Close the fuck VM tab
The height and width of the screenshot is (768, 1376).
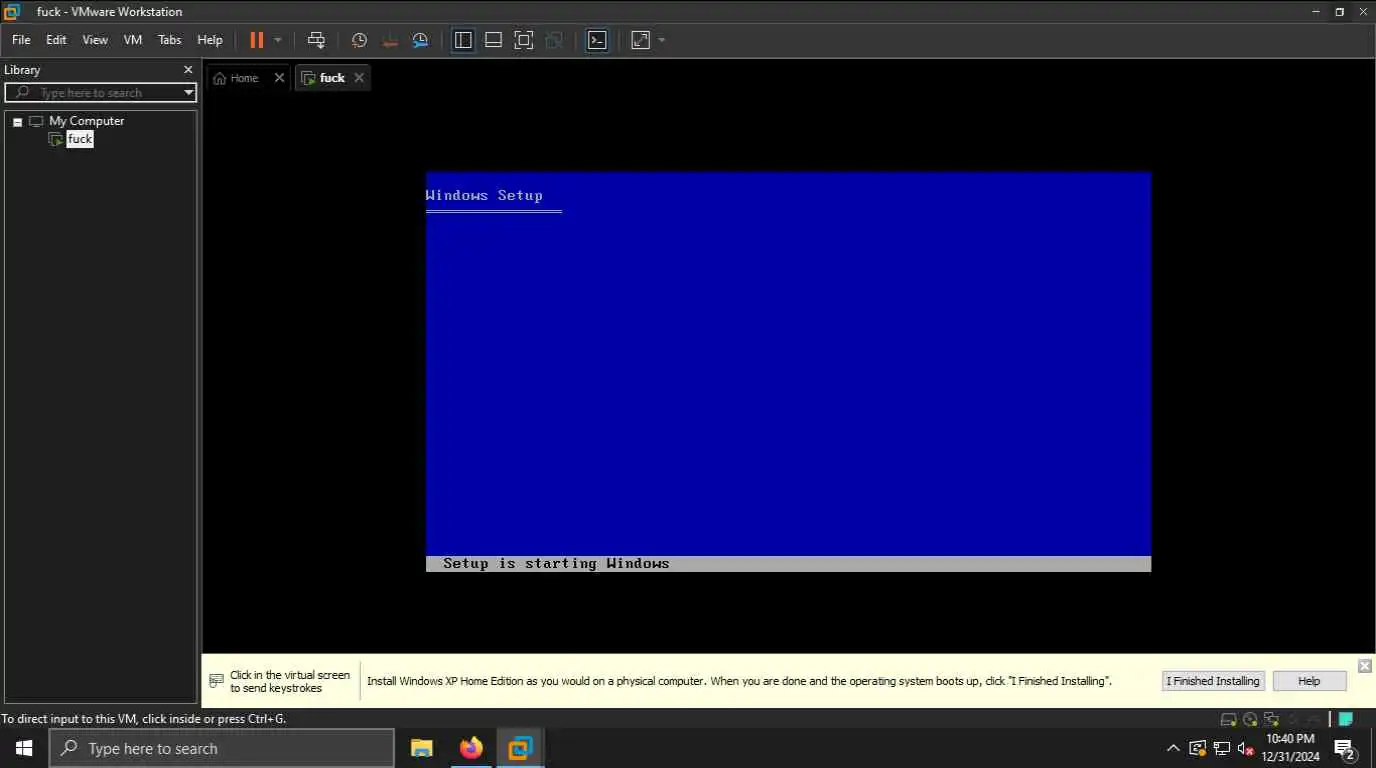point(359,78)
